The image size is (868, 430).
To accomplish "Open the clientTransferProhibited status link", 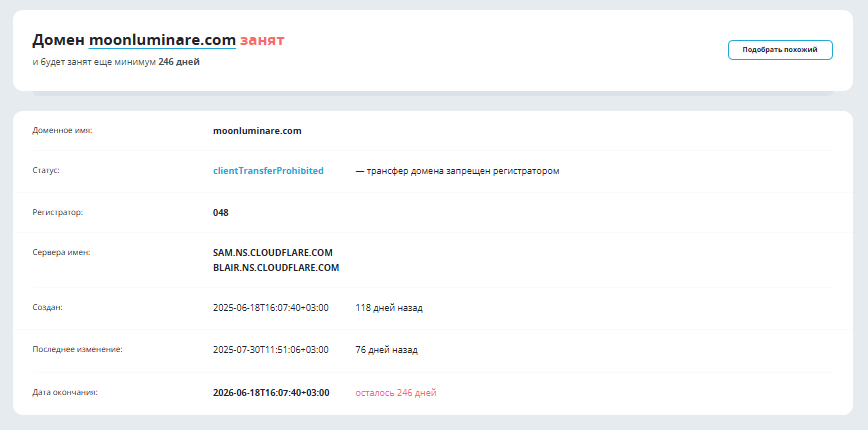I will tap(268, 171).
